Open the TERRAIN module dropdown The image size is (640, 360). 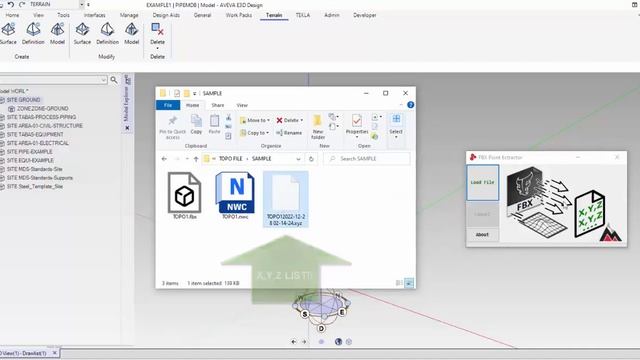[82, 4]
